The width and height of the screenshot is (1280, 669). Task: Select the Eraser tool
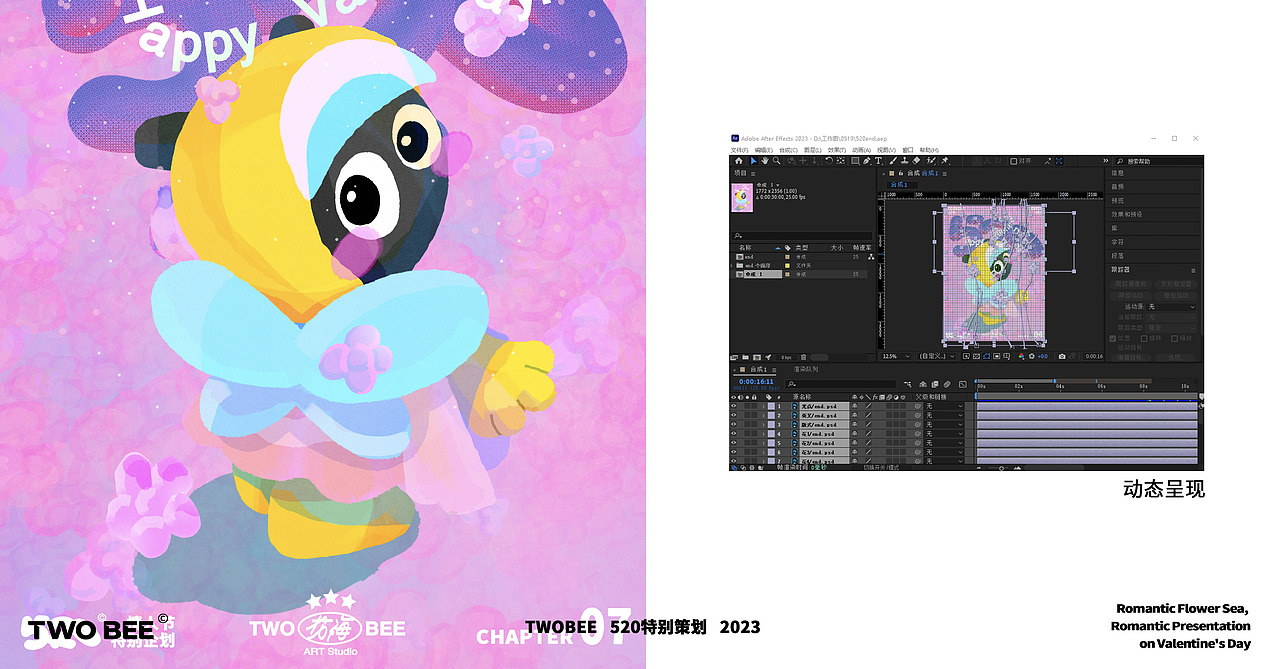coord(916,161)
